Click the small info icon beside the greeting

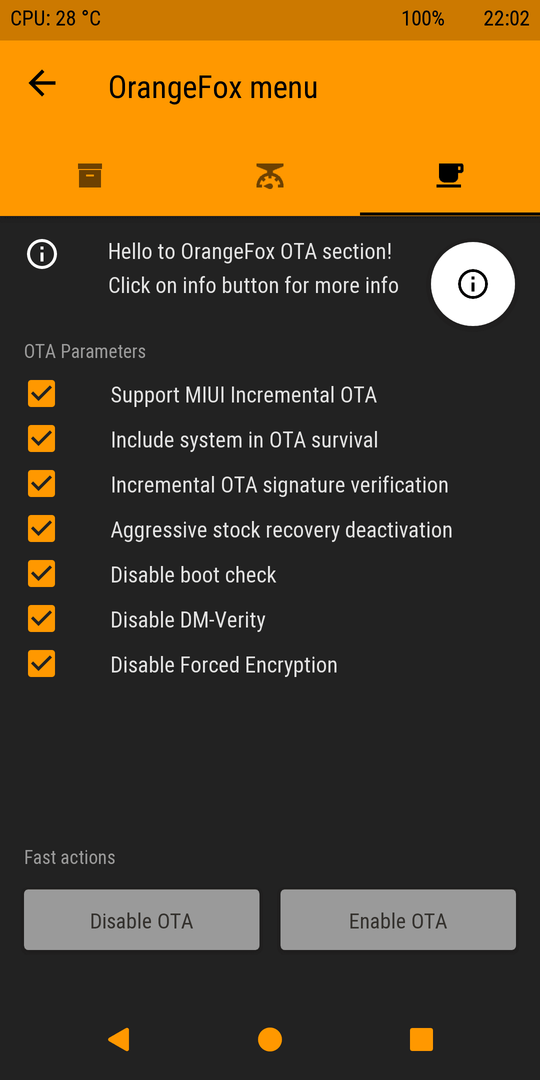tap(42, 254)
